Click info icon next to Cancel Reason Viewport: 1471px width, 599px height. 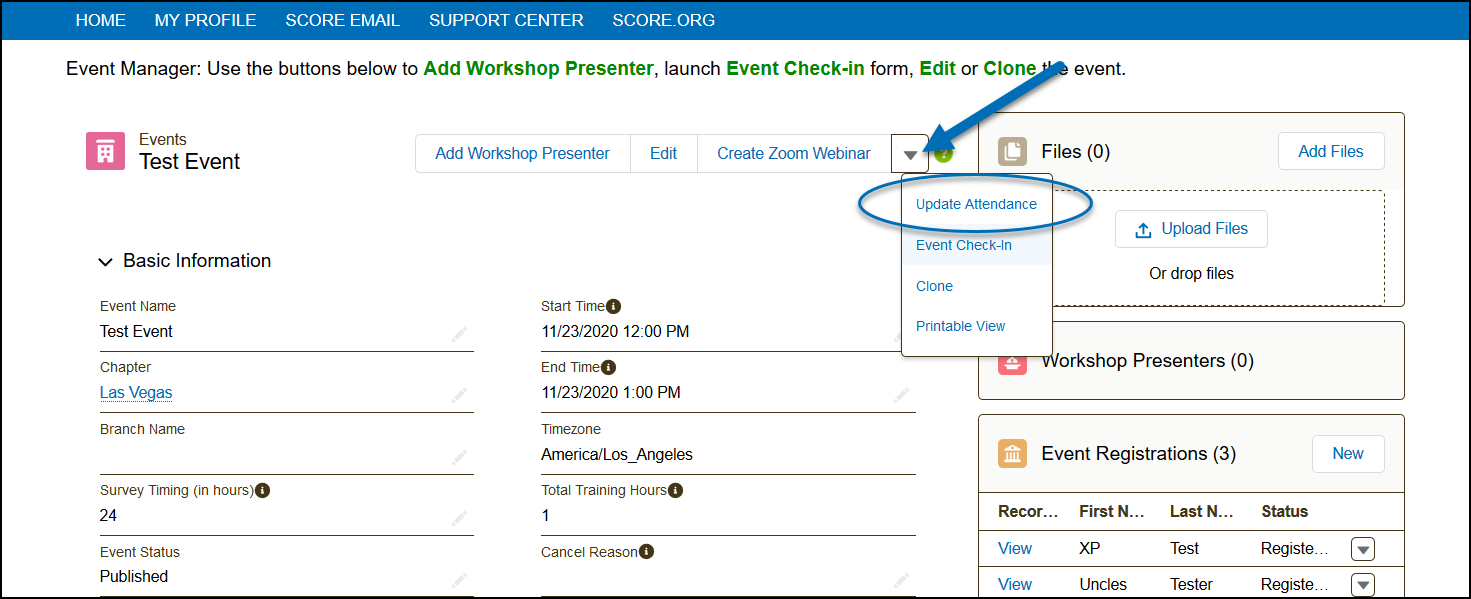647,552
